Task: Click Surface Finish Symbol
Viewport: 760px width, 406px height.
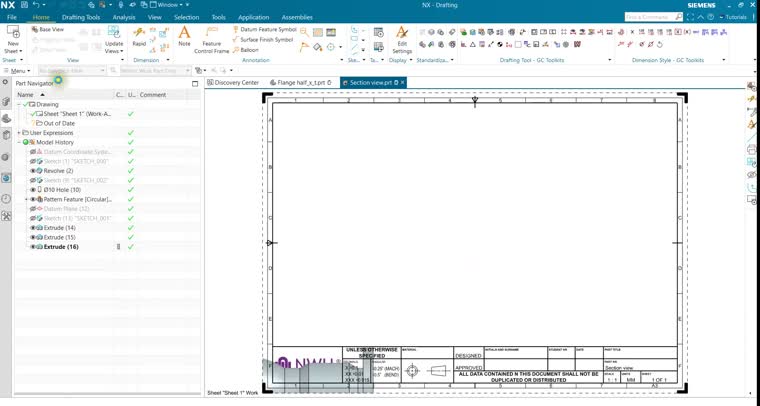Action: (263, 40)
